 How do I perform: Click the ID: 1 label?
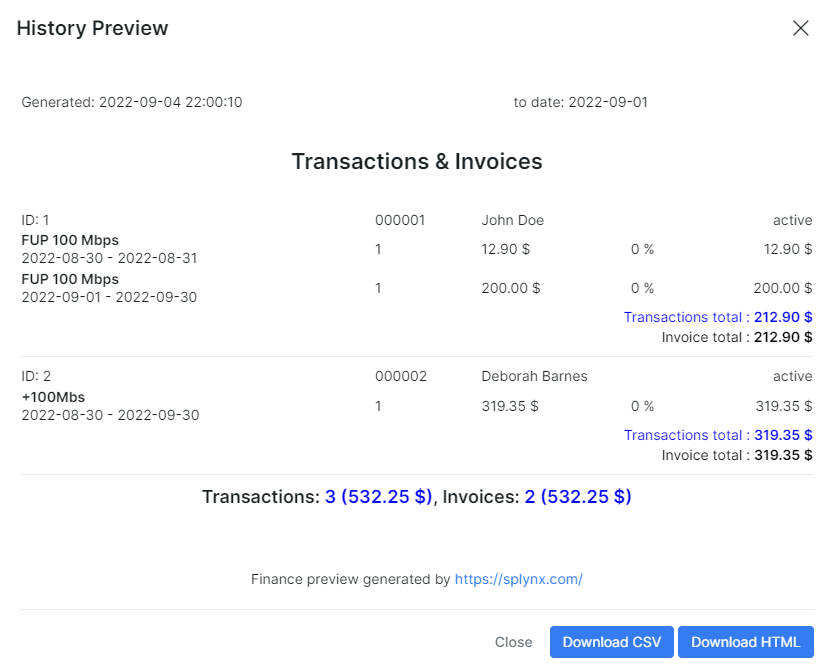pos(35,220)
